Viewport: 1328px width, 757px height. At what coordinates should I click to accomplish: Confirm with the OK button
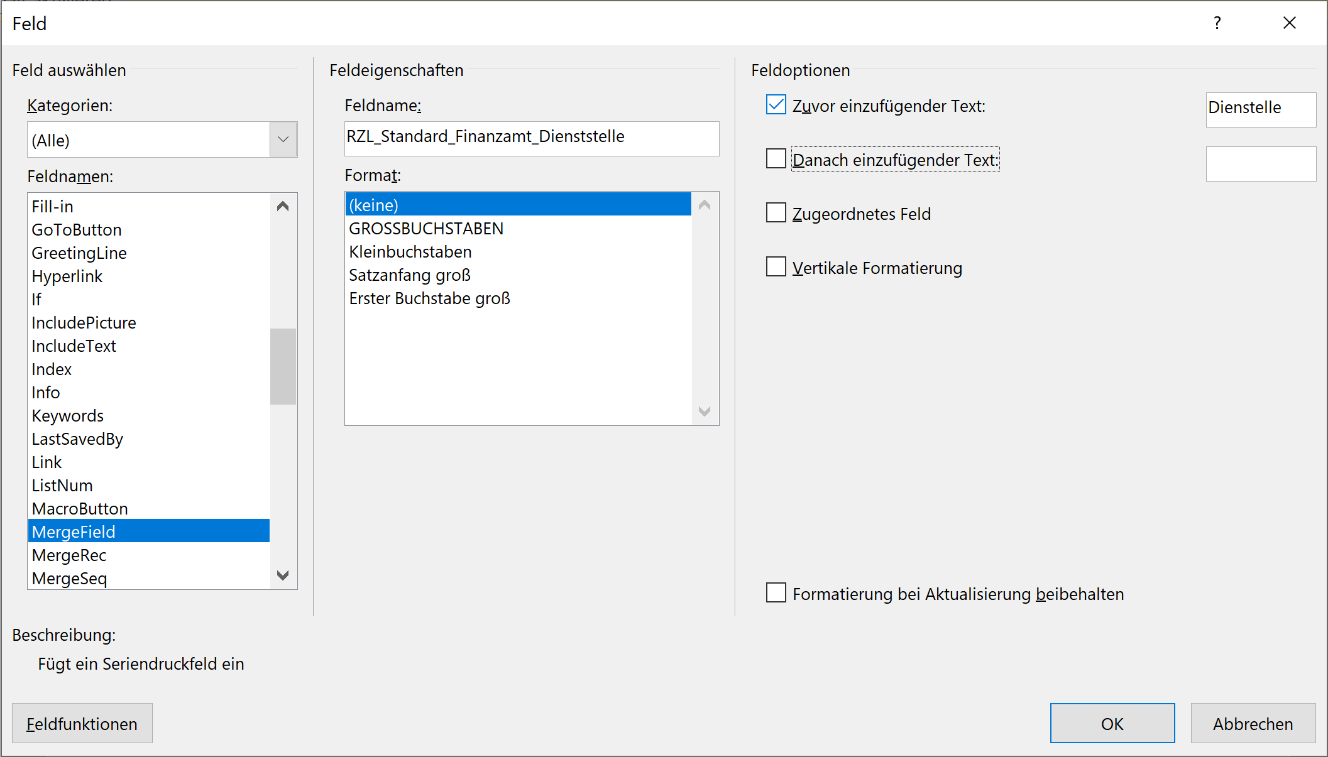[1112, 722]
